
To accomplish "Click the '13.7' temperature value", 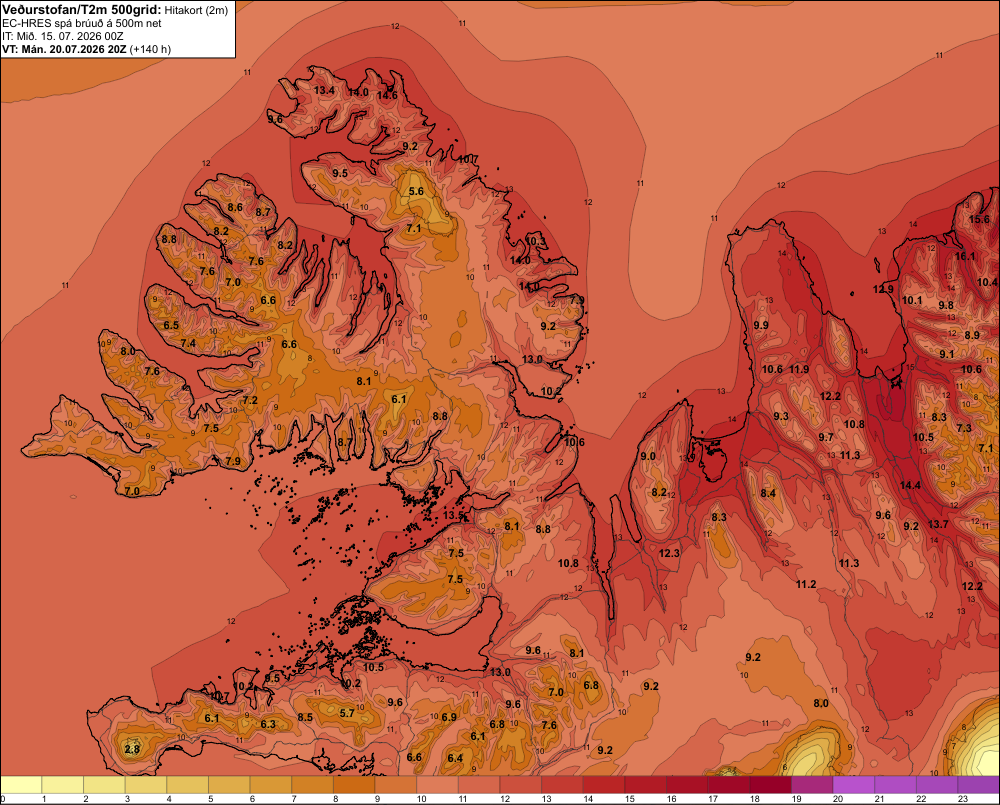I will [x=938, y=524].
